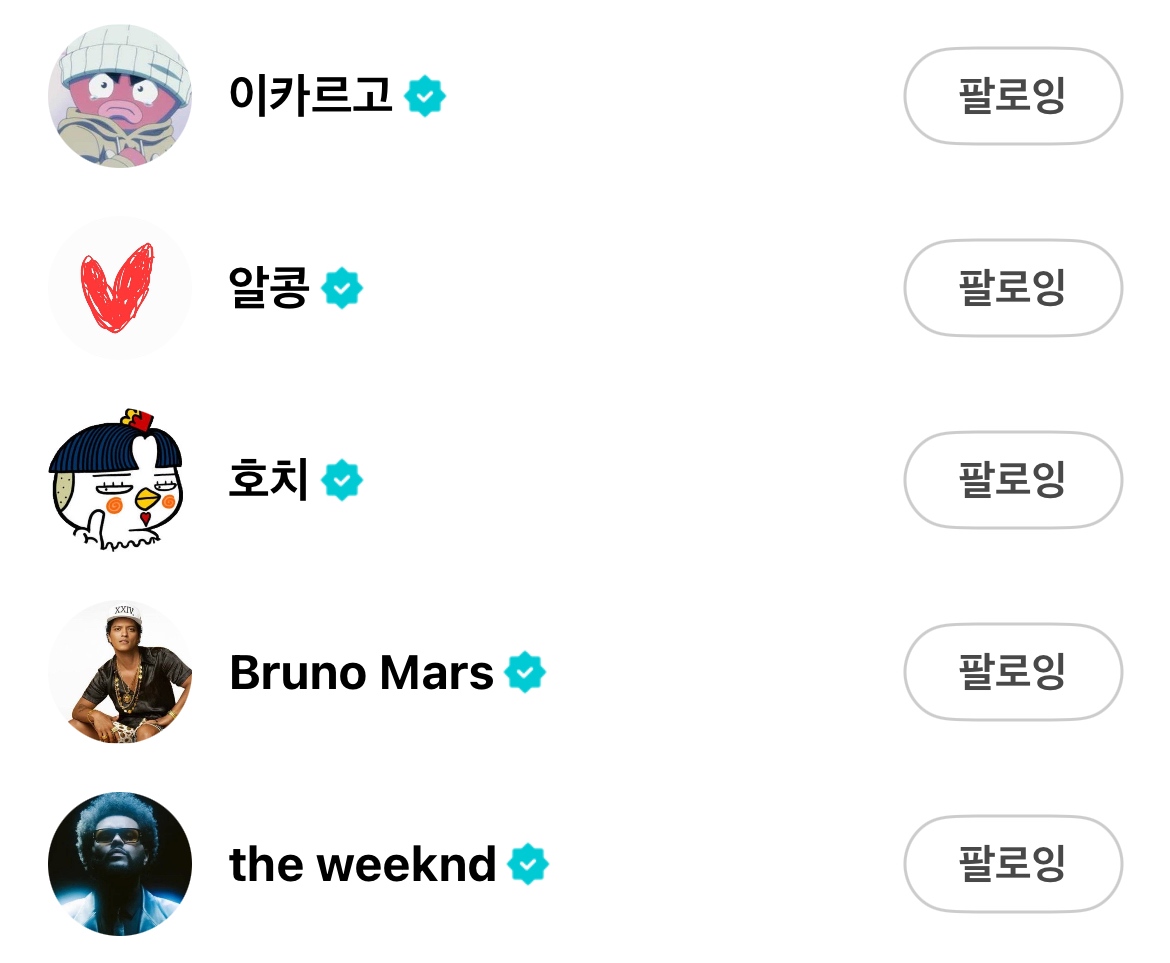The image size is (1170, 963).
Task: Open the 이카르고 profile name link
Action: (x=311, y=97)
